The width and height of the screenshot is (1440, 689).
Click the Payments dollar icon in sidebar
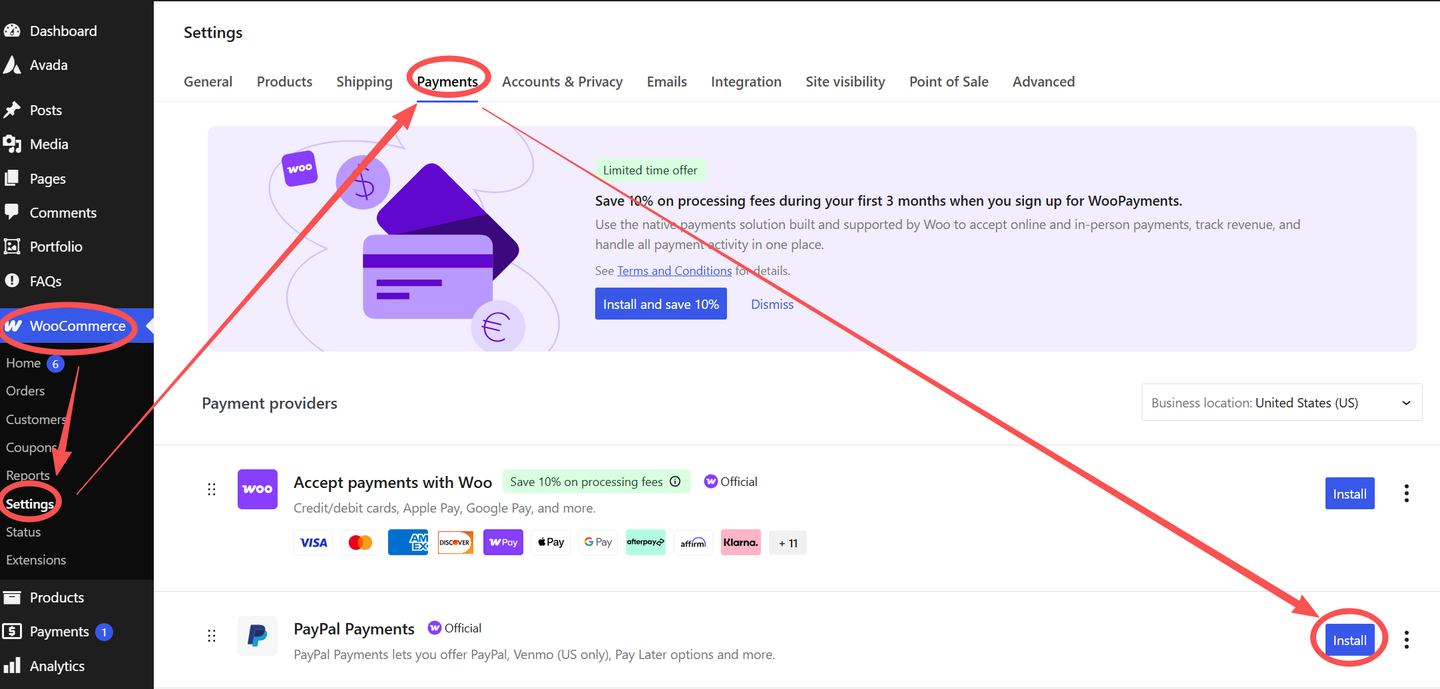tap(12, 631)
